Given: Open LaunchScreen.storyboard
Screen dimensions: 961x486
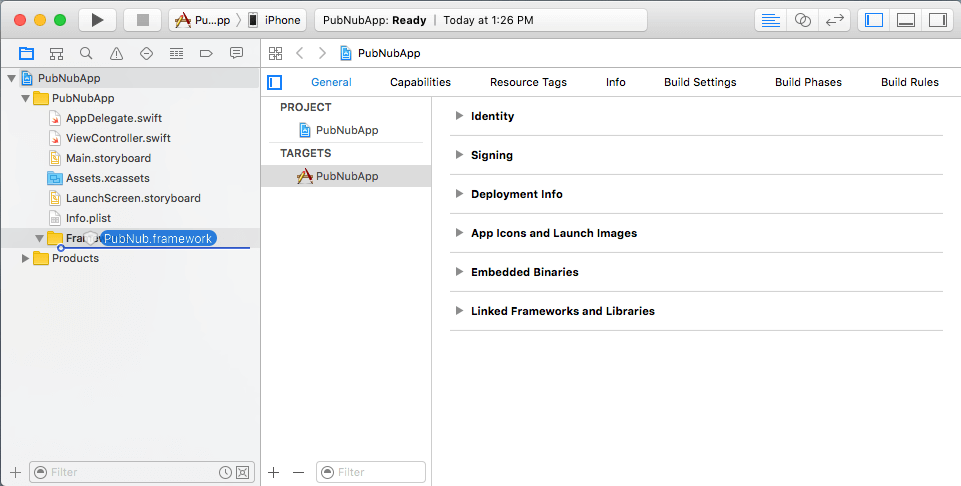Looking at the screenshot, I should tap(133, 199).
